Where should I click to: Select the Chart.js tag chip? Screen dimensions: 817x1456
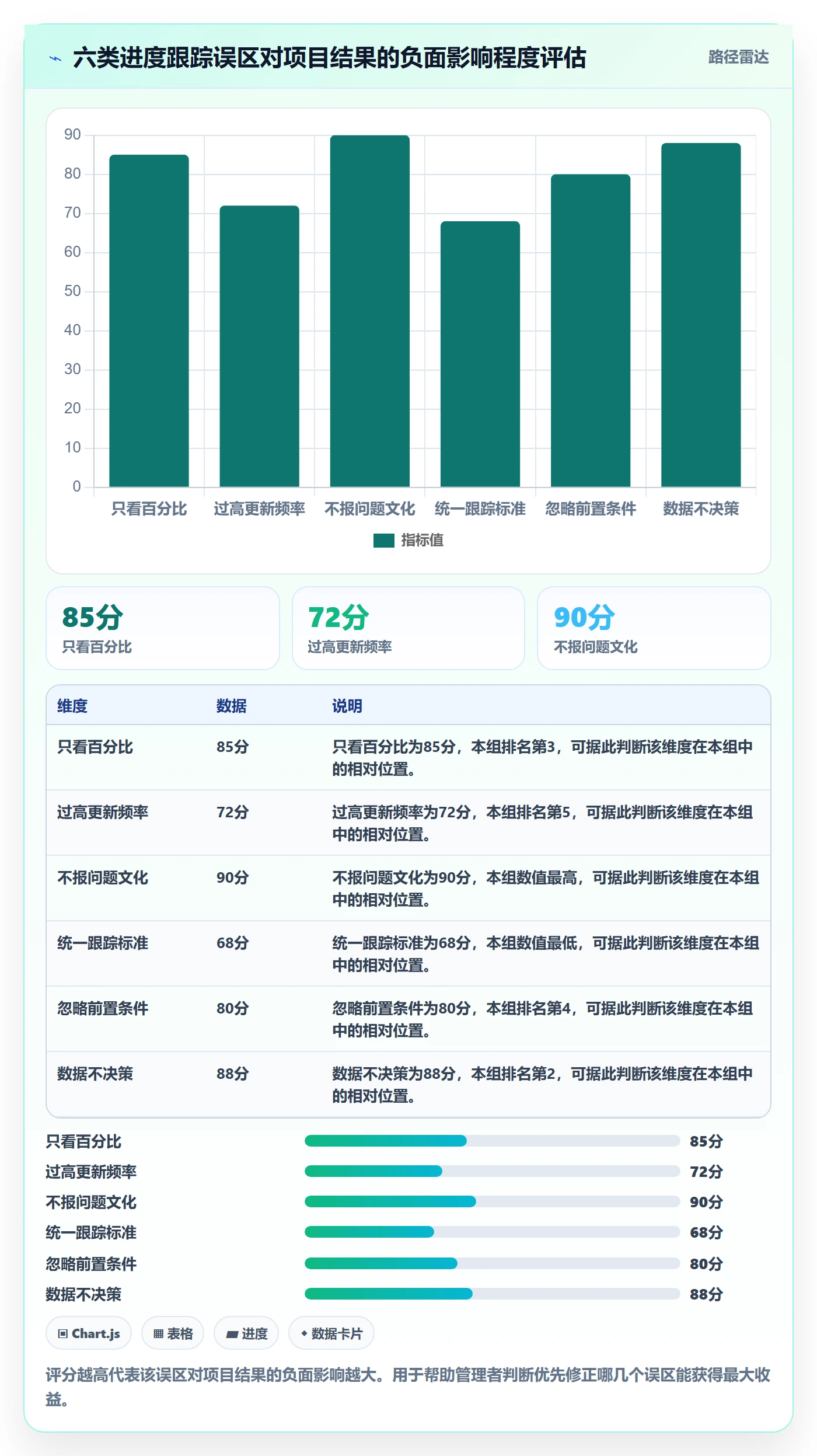click(x=89, y=1333)
